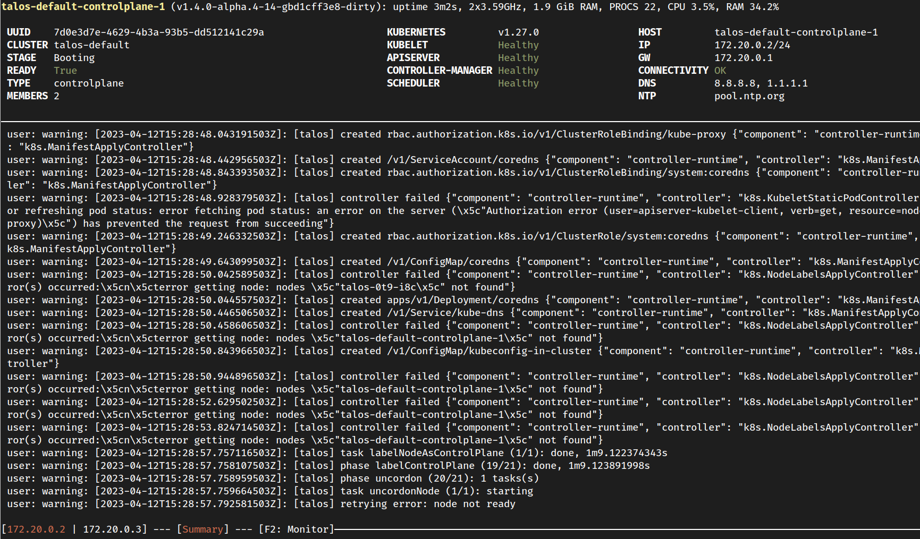Viewport: 920px width, 539px height.
Task: Click log line 'phase uncordon (20/21): 1 tasks(s)'
Action: click(273, 478)
